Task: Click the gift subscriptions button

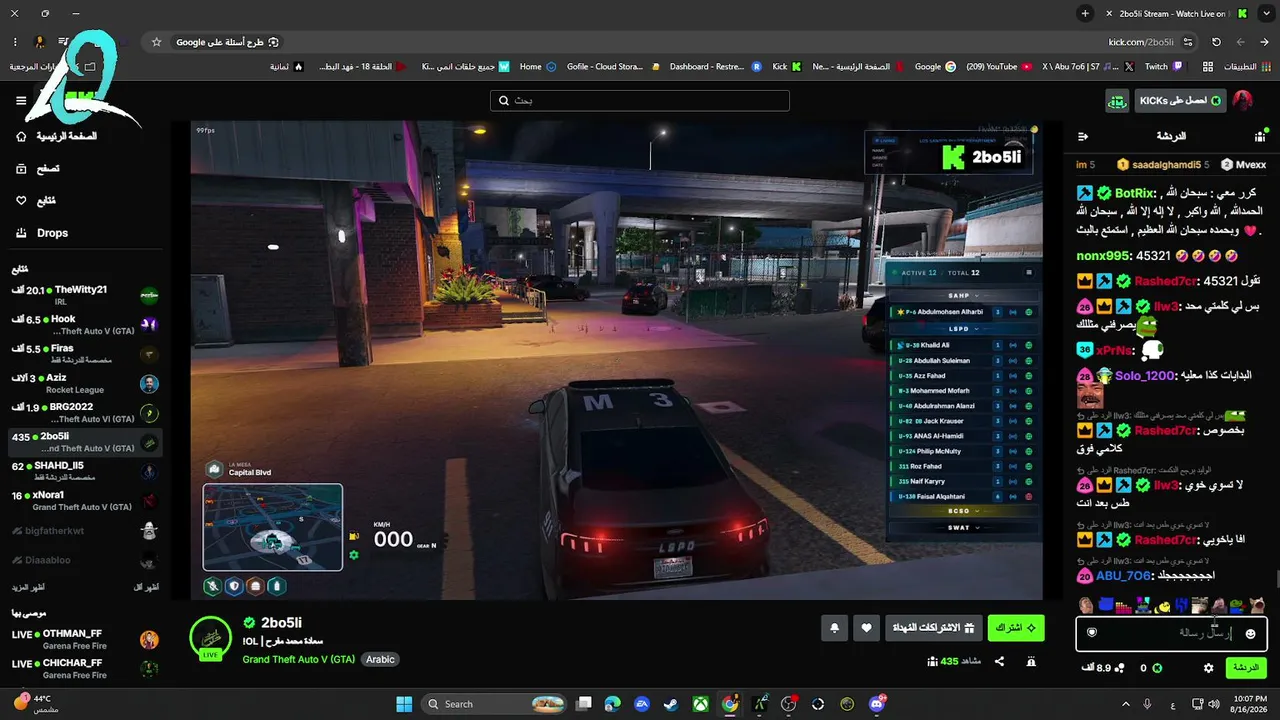Action: 933,628
